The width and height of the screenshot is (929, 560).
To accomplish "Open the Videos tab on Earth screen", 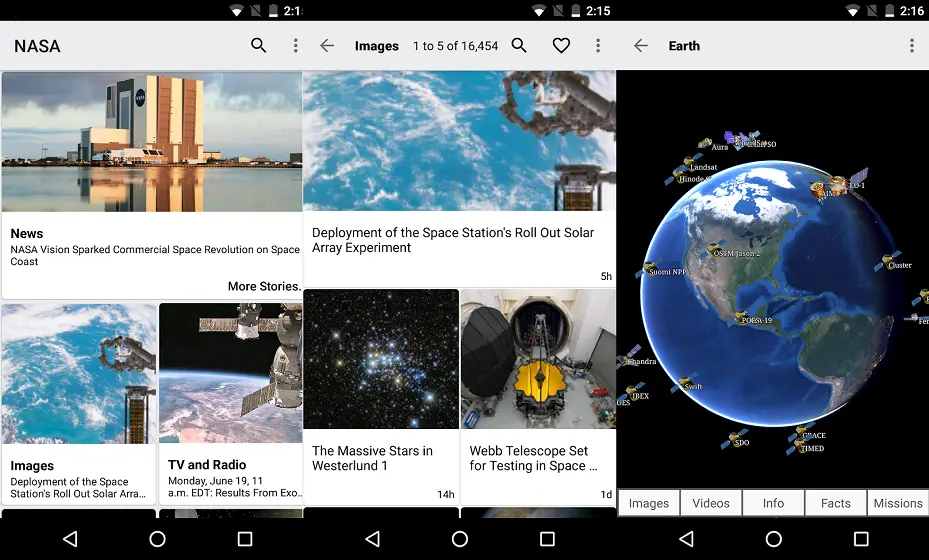I will tap(711, 503).
